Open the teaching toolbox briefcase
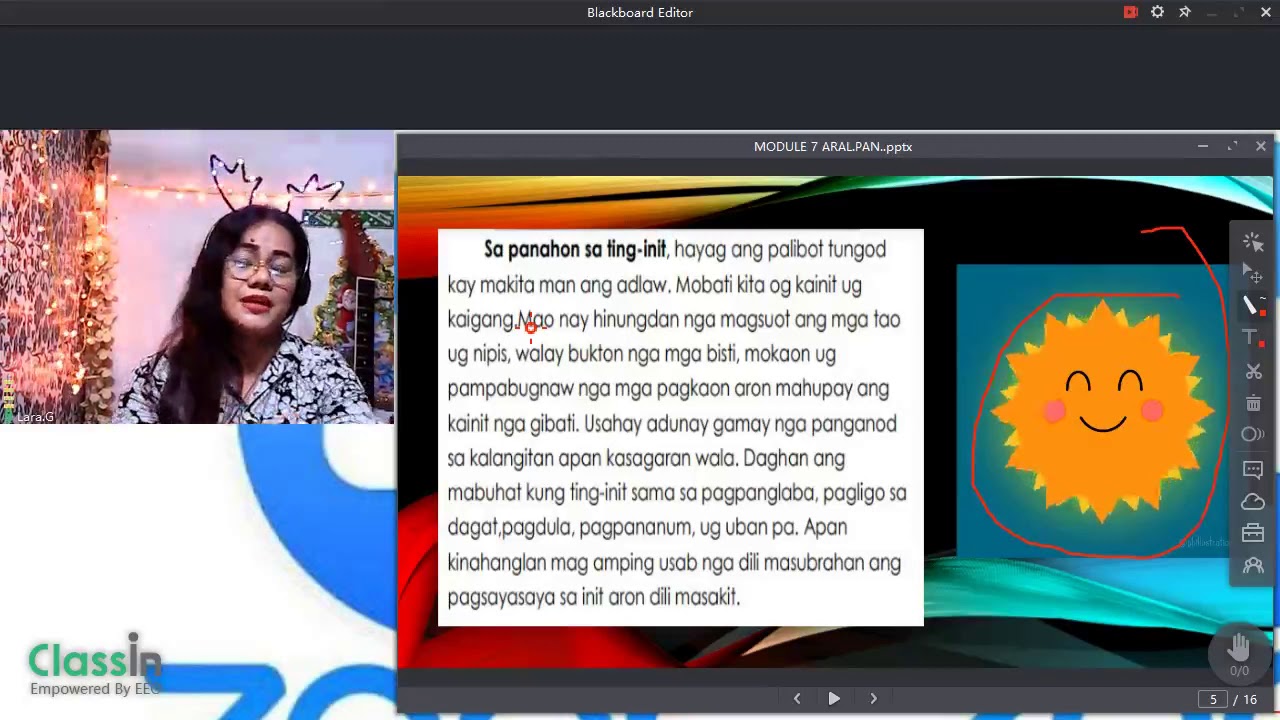This screenshot has height=720, width=1280. [x=1253, y=534]
